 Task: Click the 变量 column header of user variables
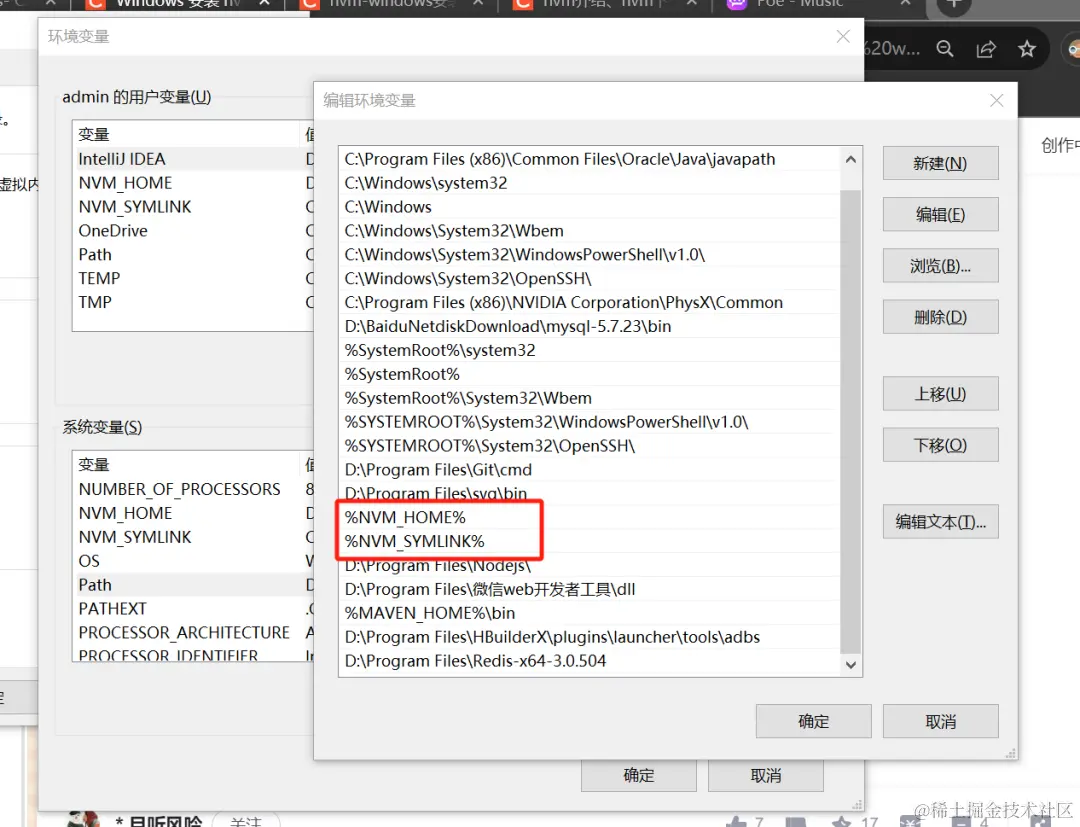pyautogui.click(x=186, y=134)
